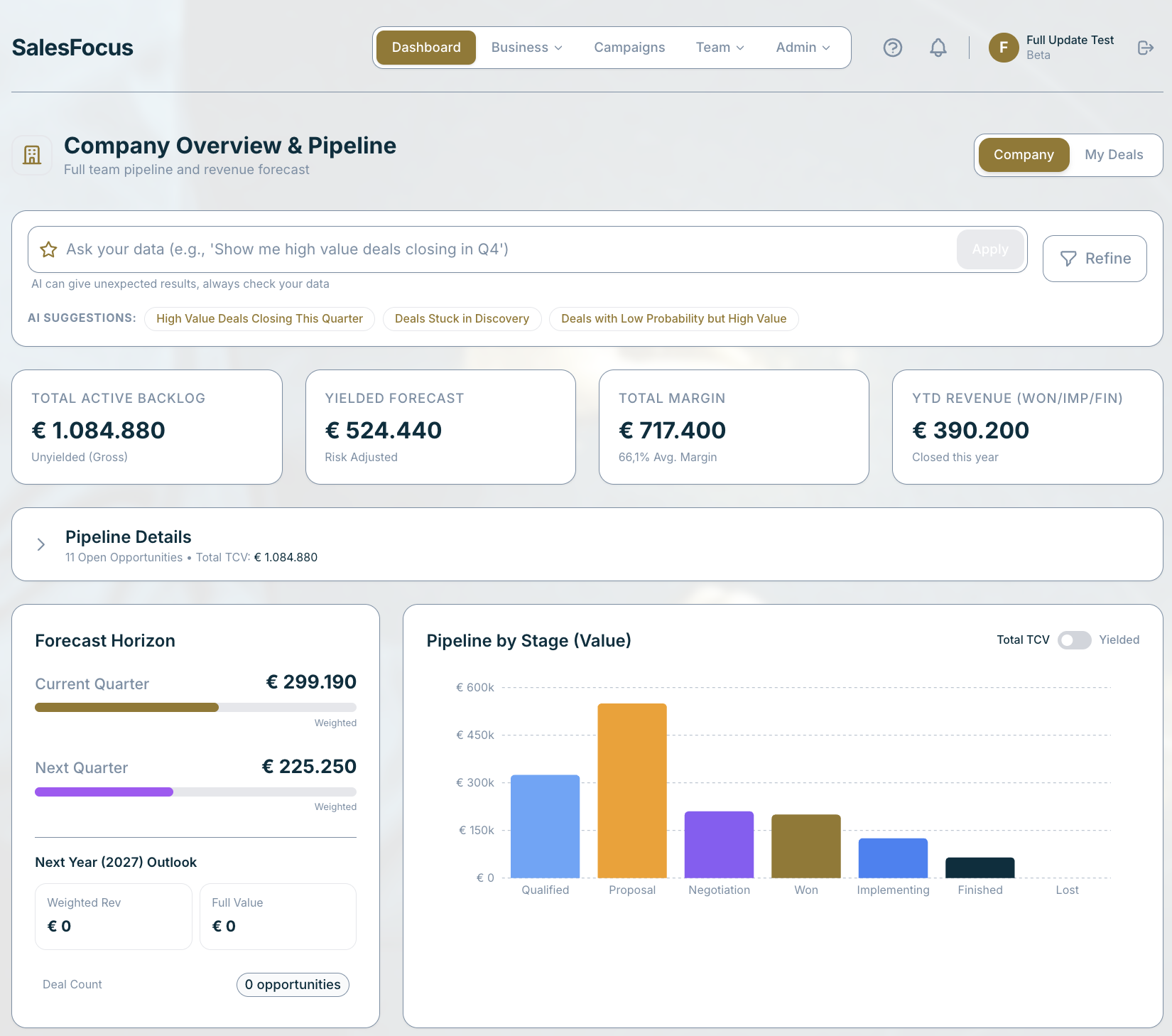
Task: Click the 'Lost' axis label in the chart
Action: 1067,890
